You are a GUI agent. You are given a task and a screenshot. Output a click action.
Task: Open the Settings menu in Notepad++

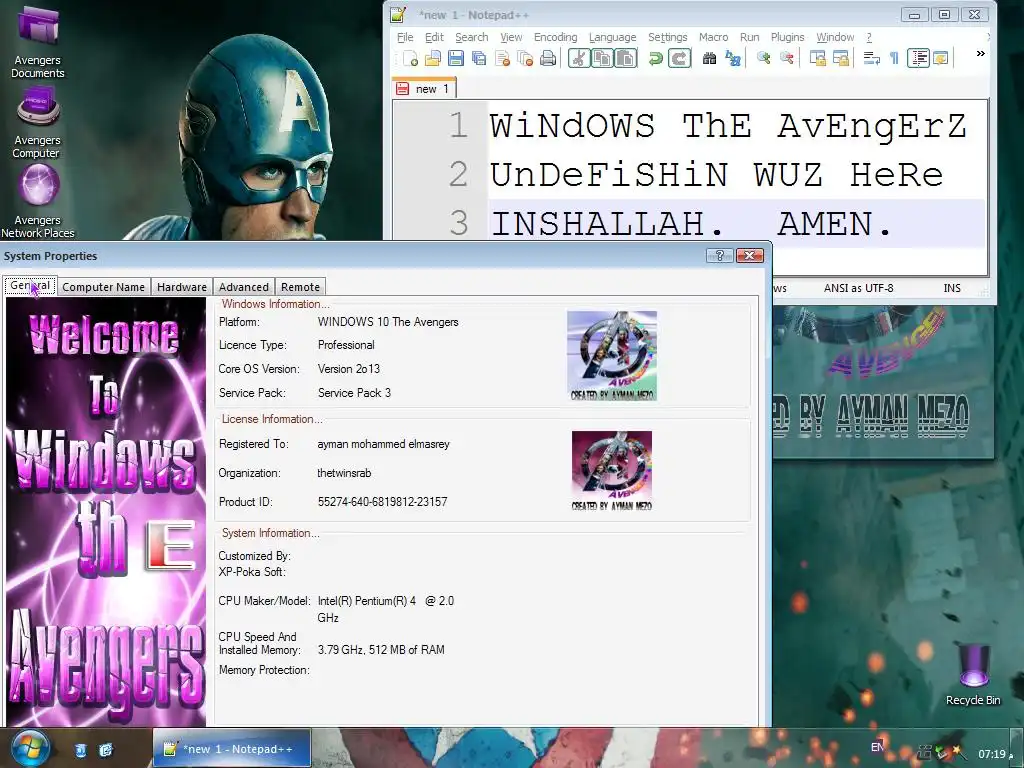coord(667,37)
